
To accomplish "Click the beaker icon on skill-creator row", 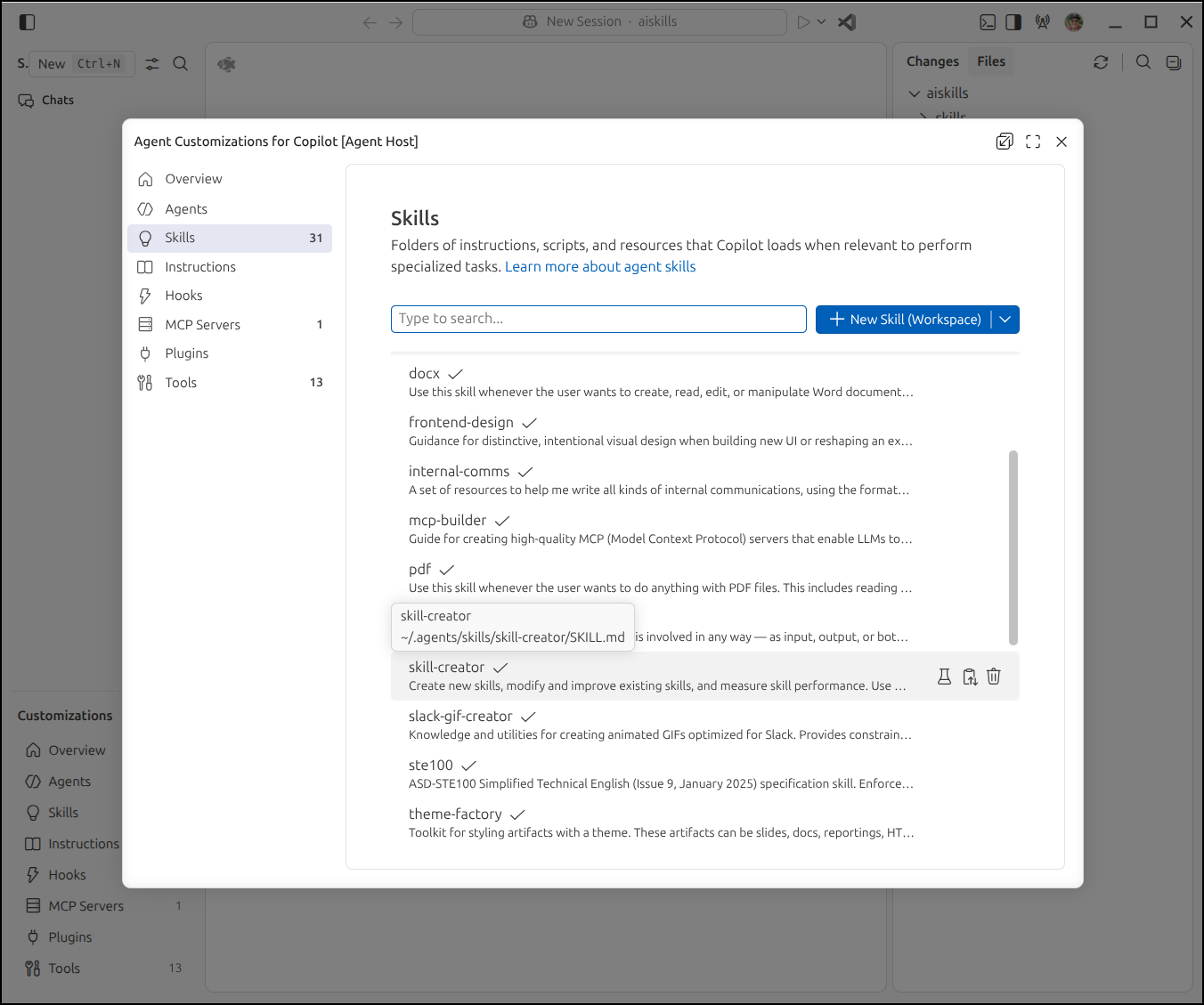I will [x=945, y=677].
